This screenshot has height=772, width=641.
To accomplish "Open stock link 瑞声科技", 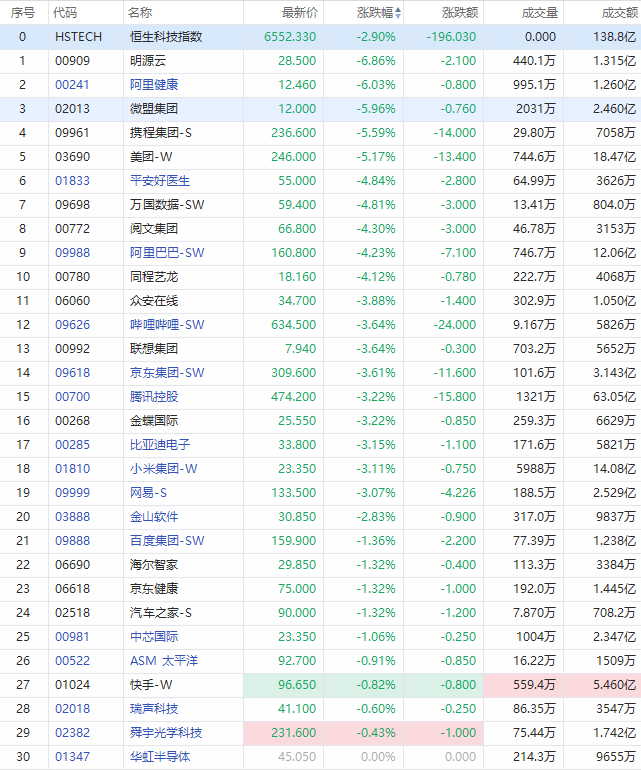I will coord(154,709).
